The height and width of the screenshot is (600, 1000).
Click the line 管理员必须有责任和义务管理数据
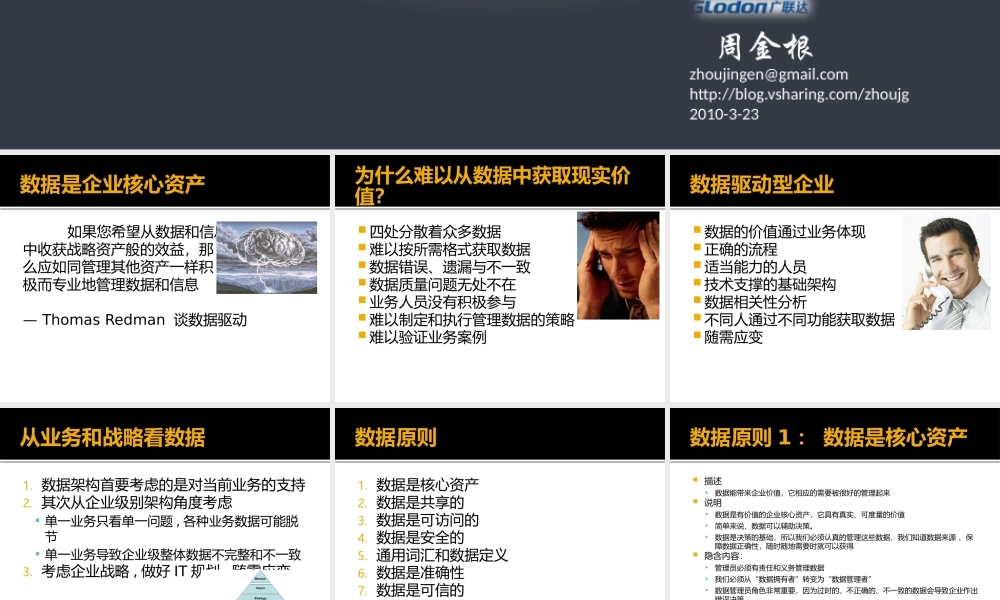coord(769,567)
